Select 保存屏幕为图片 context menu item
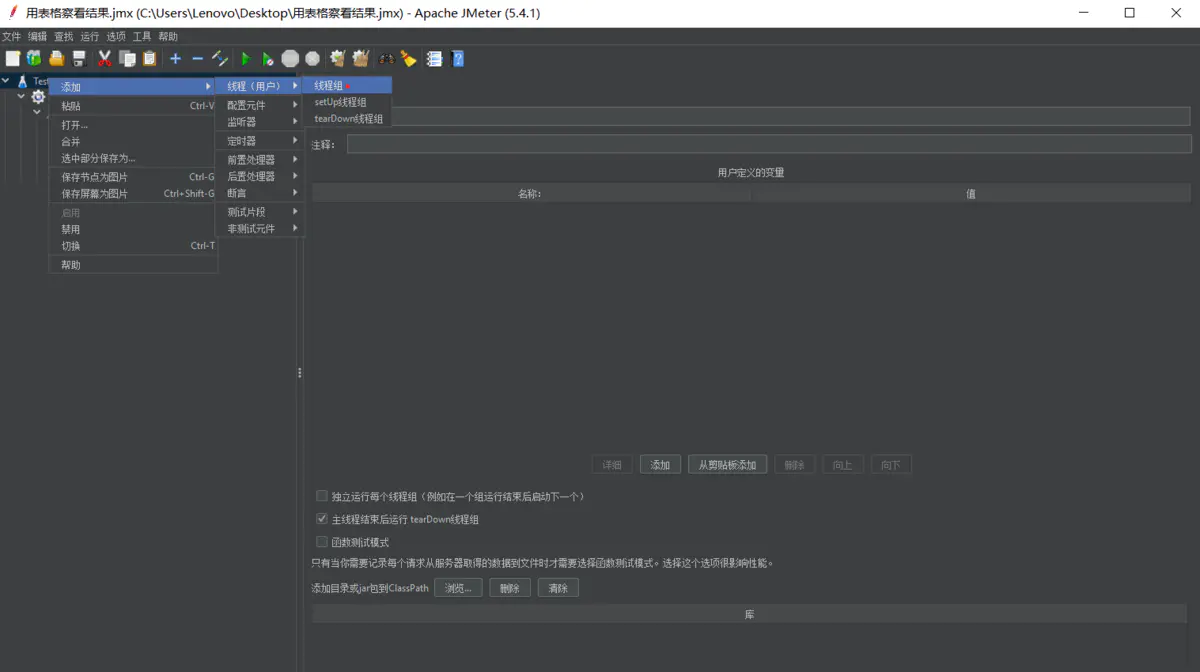Image resolution: width=1200 pixels, height=672 pixels. (133, 194)
